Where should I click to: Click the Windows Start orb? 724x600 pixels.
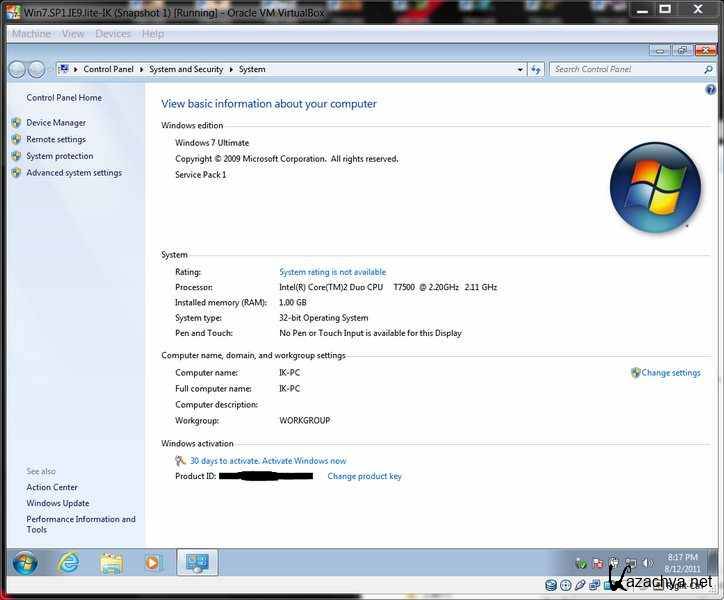pos(25,563)
